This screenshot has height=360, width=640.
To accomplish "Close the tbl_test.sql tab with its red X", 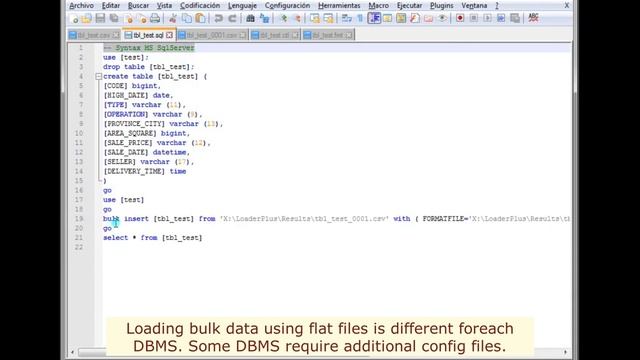I will pyautogui.click(x=169, y=36).
